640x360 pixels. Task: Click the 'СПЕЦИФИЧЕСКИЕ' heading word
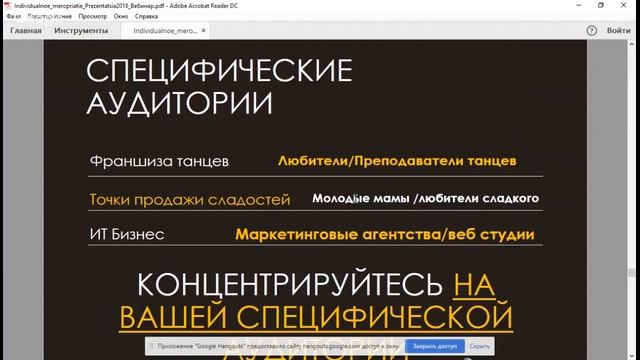tap(219, 71)
